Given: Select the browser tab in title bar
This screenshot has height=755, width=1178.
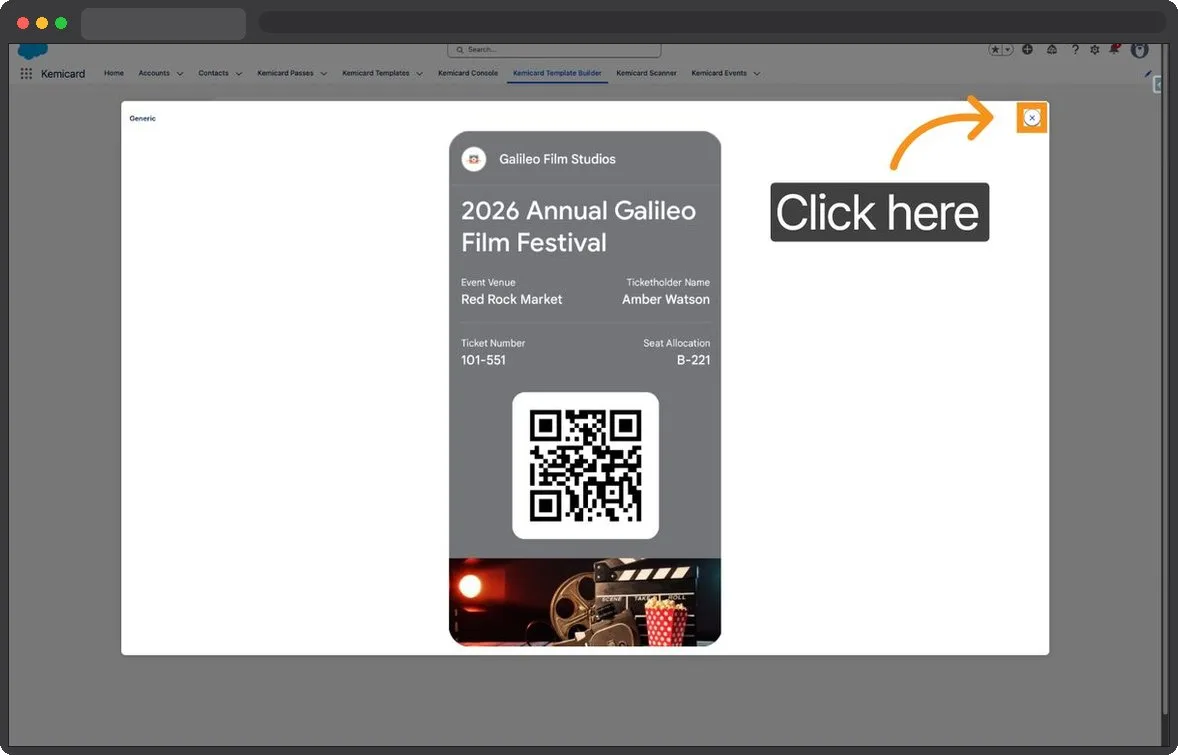Looking at the screenshot, I should [x=163, y=24].
